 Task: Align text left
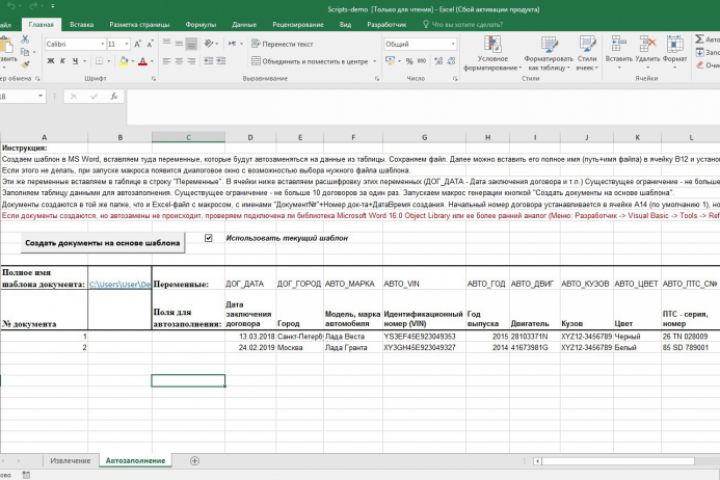tap(167, 61)
